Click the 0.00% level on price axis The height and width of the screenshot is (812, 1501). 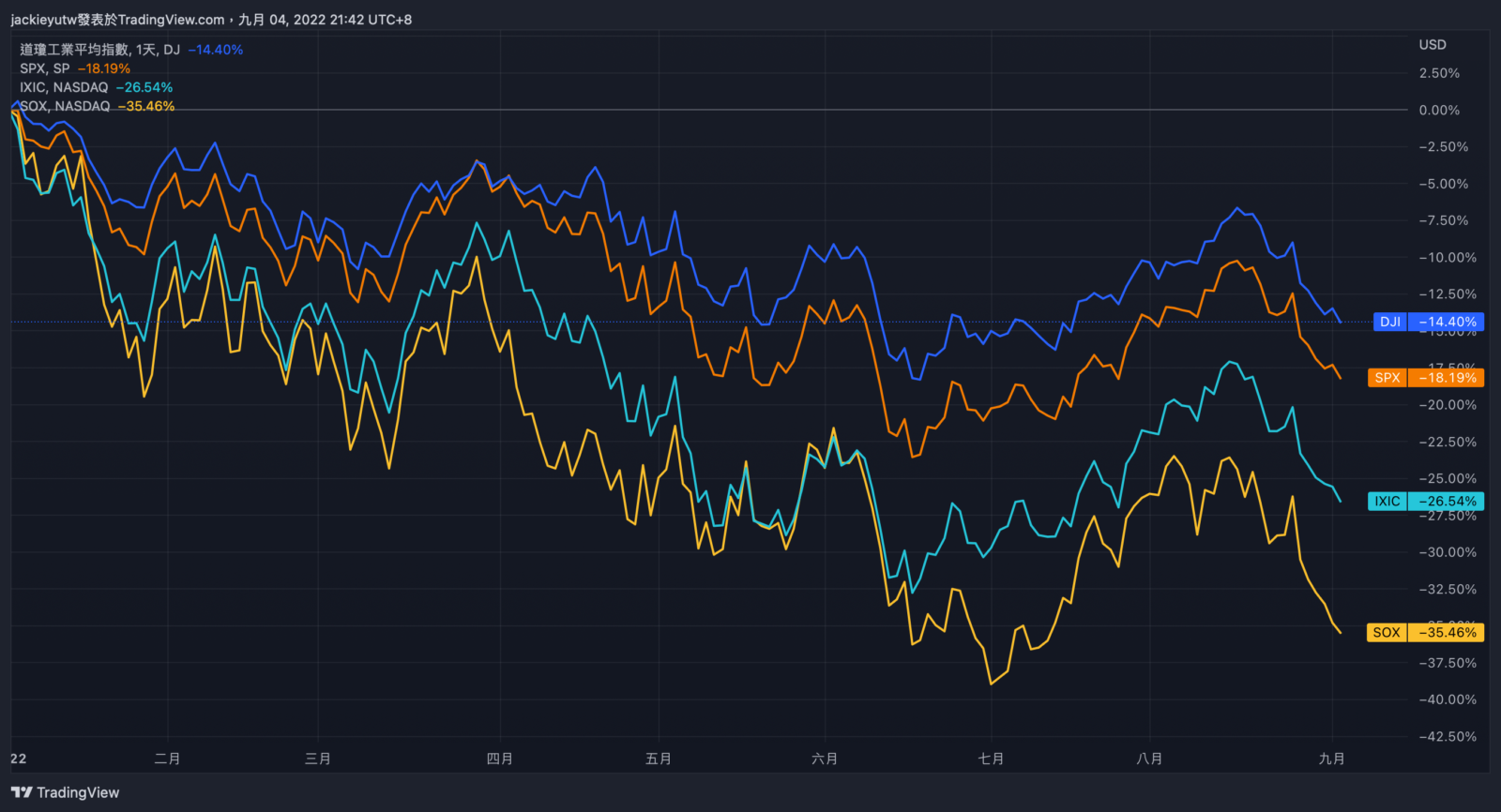1438,111
